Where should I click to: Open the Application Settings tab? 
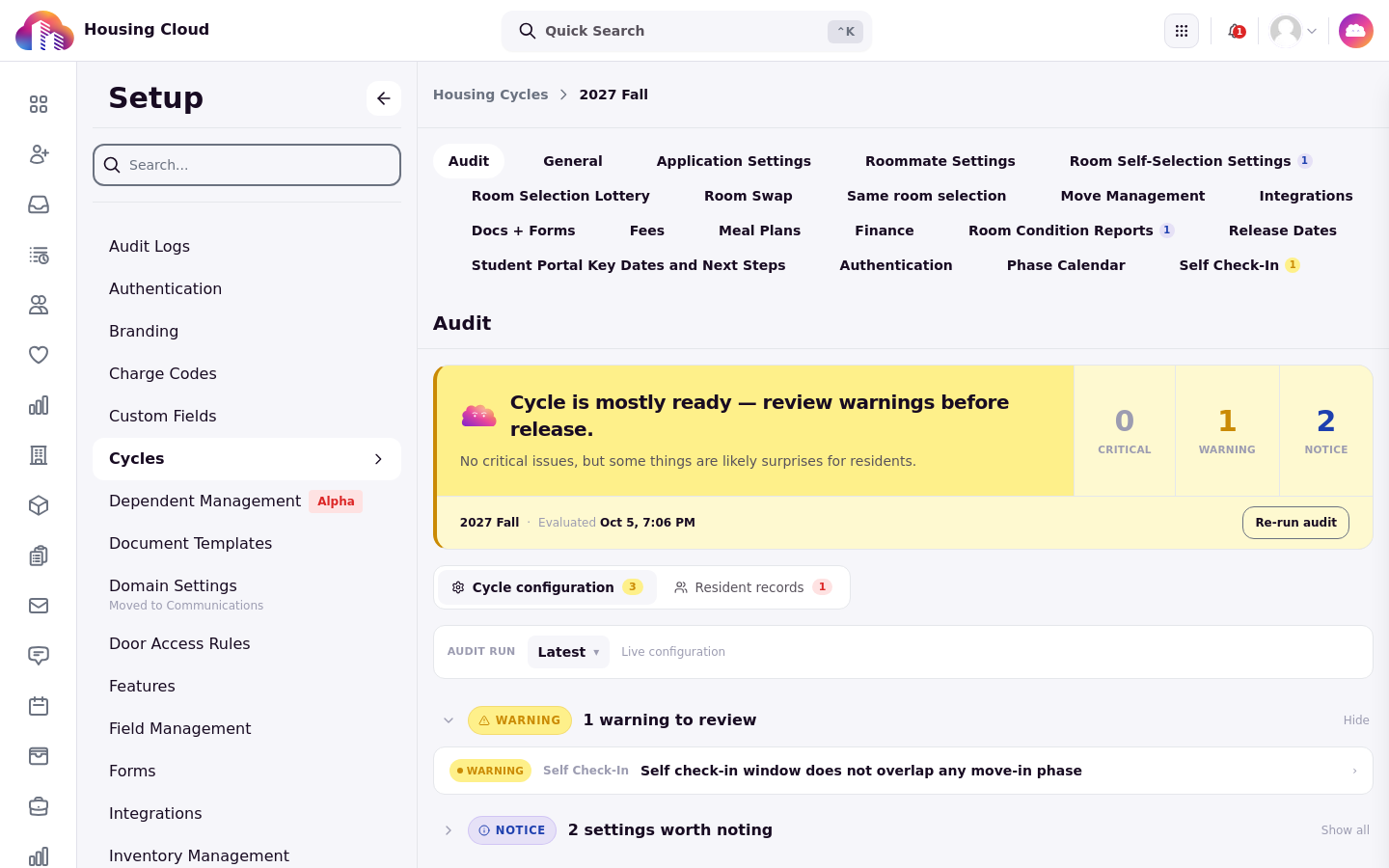pyautogui.click(x=734, y=161)
